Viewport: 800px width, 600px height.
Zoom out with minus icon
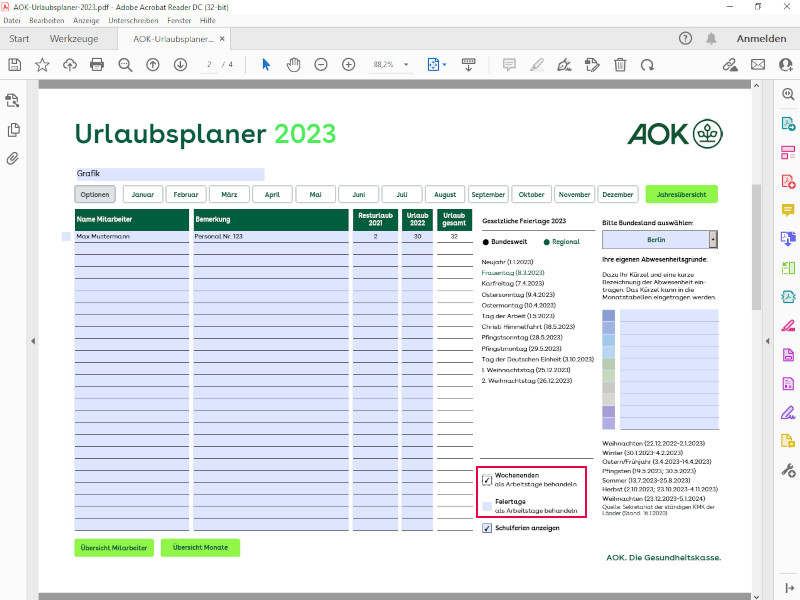point(321,65)
